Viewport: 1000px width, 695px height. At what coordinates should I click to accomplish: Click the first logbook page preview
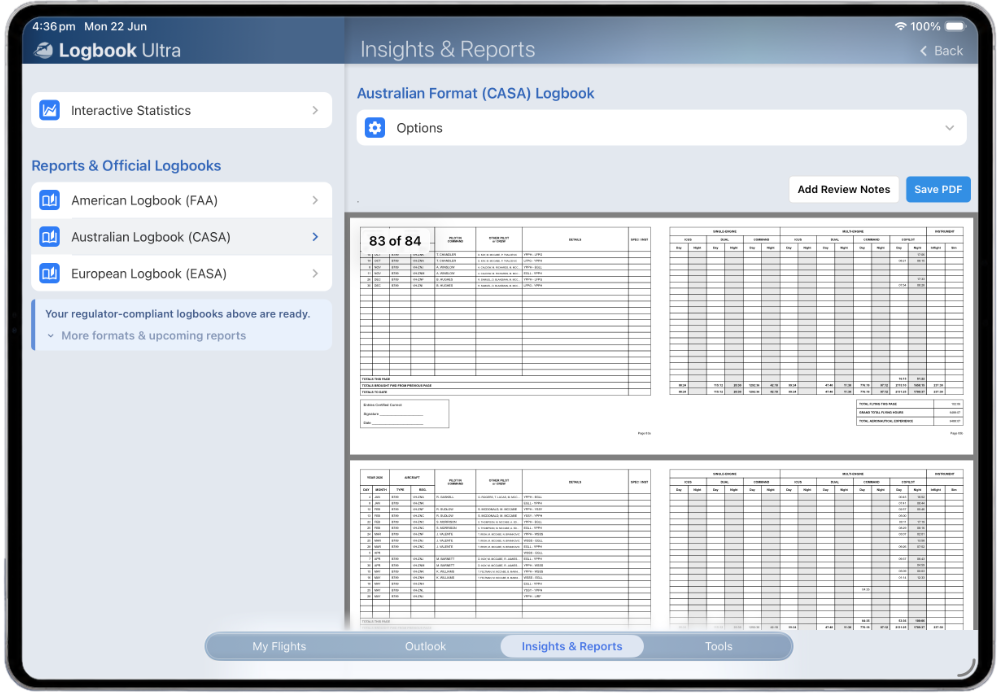(x=661, y=336)
